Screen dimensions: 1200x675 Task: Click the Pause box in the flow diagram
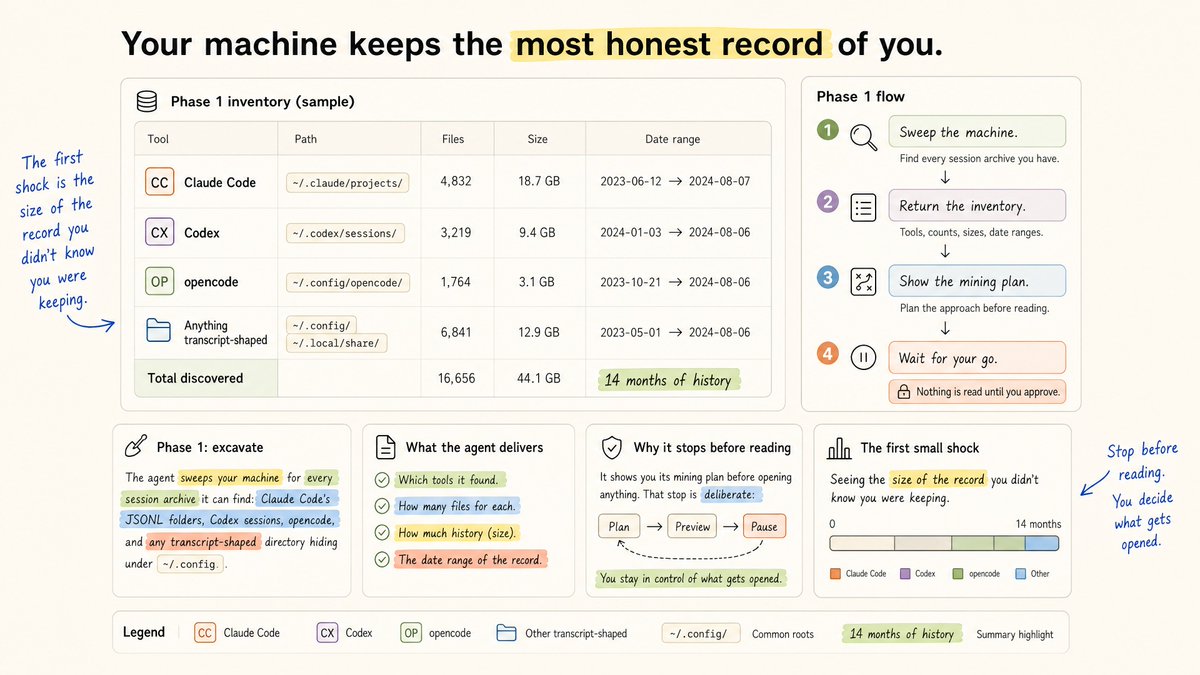pos(765,527)
